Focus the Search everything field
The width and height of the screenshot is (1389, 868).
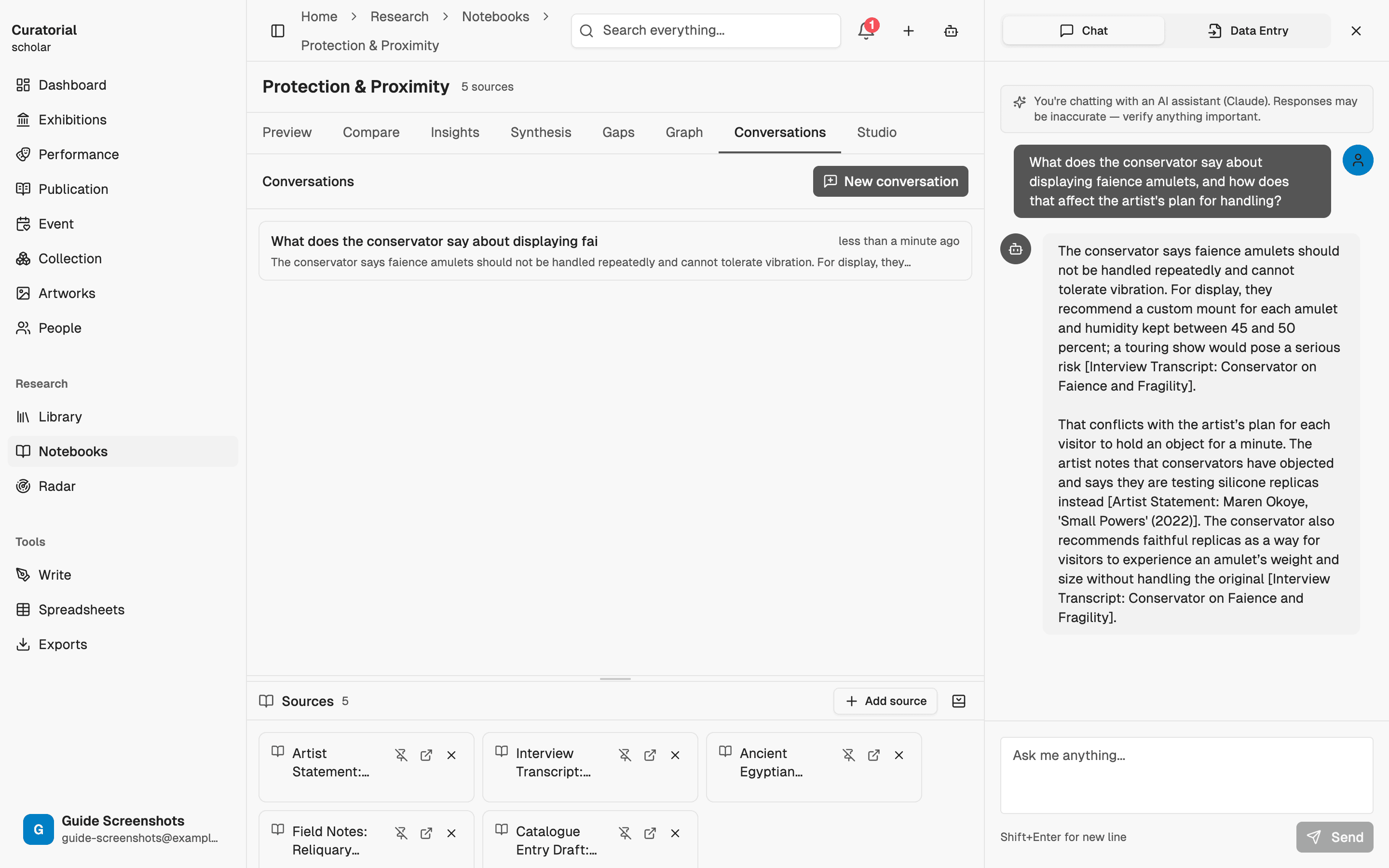(x=706, y=30)
